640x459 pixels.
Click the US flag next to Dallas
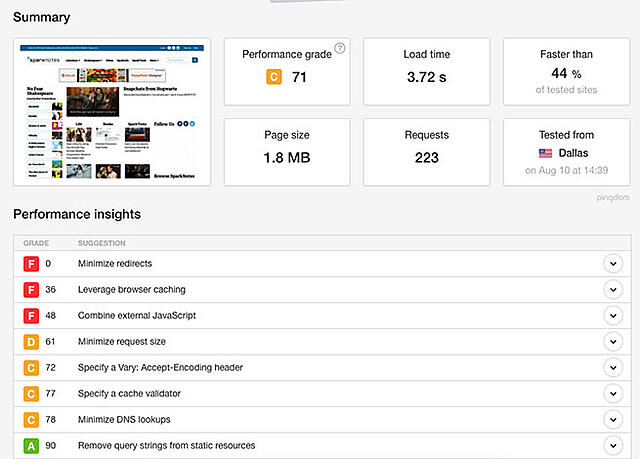[x=545, y=153]
